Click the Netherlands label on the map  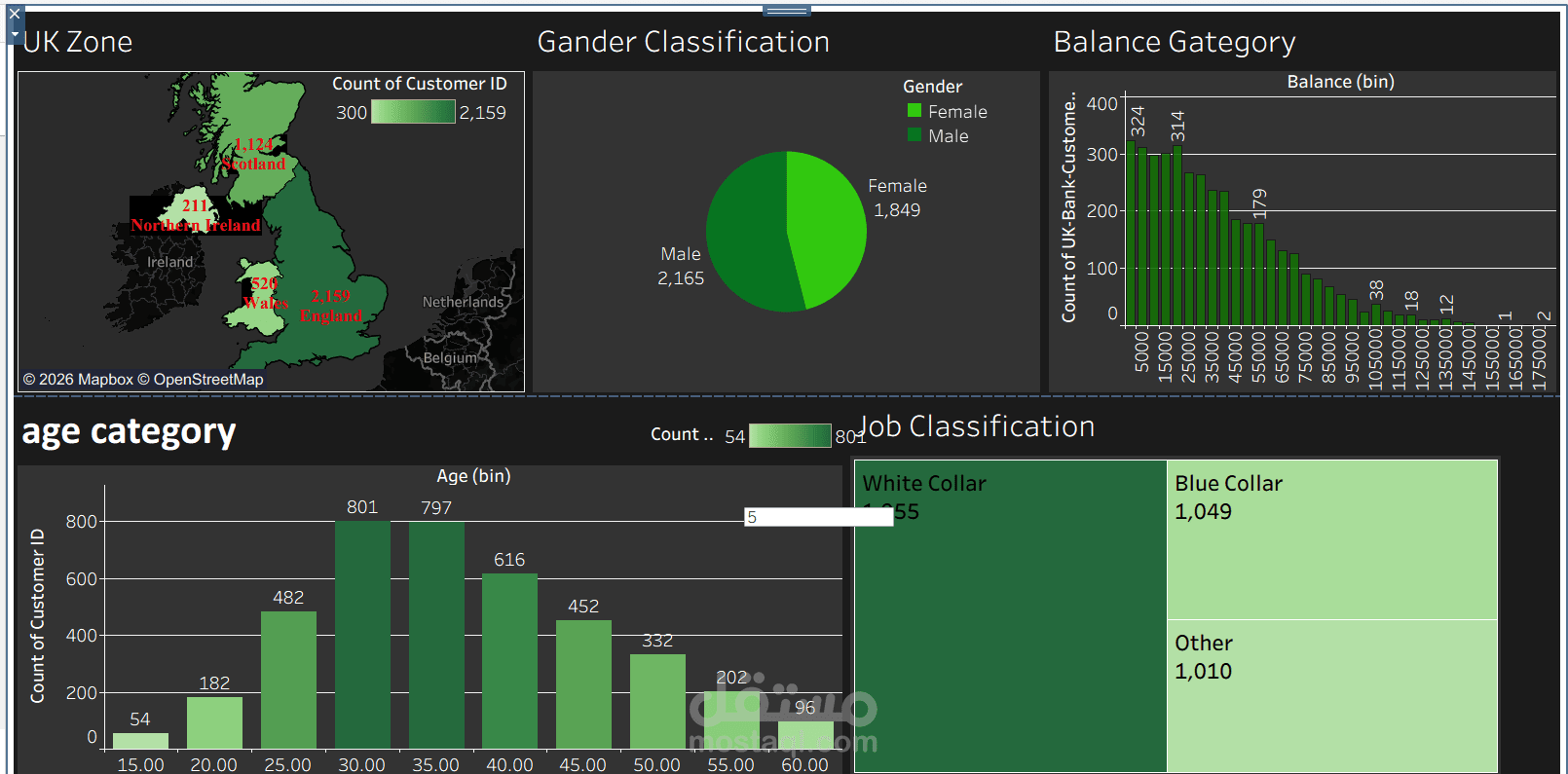click(463, 302)
